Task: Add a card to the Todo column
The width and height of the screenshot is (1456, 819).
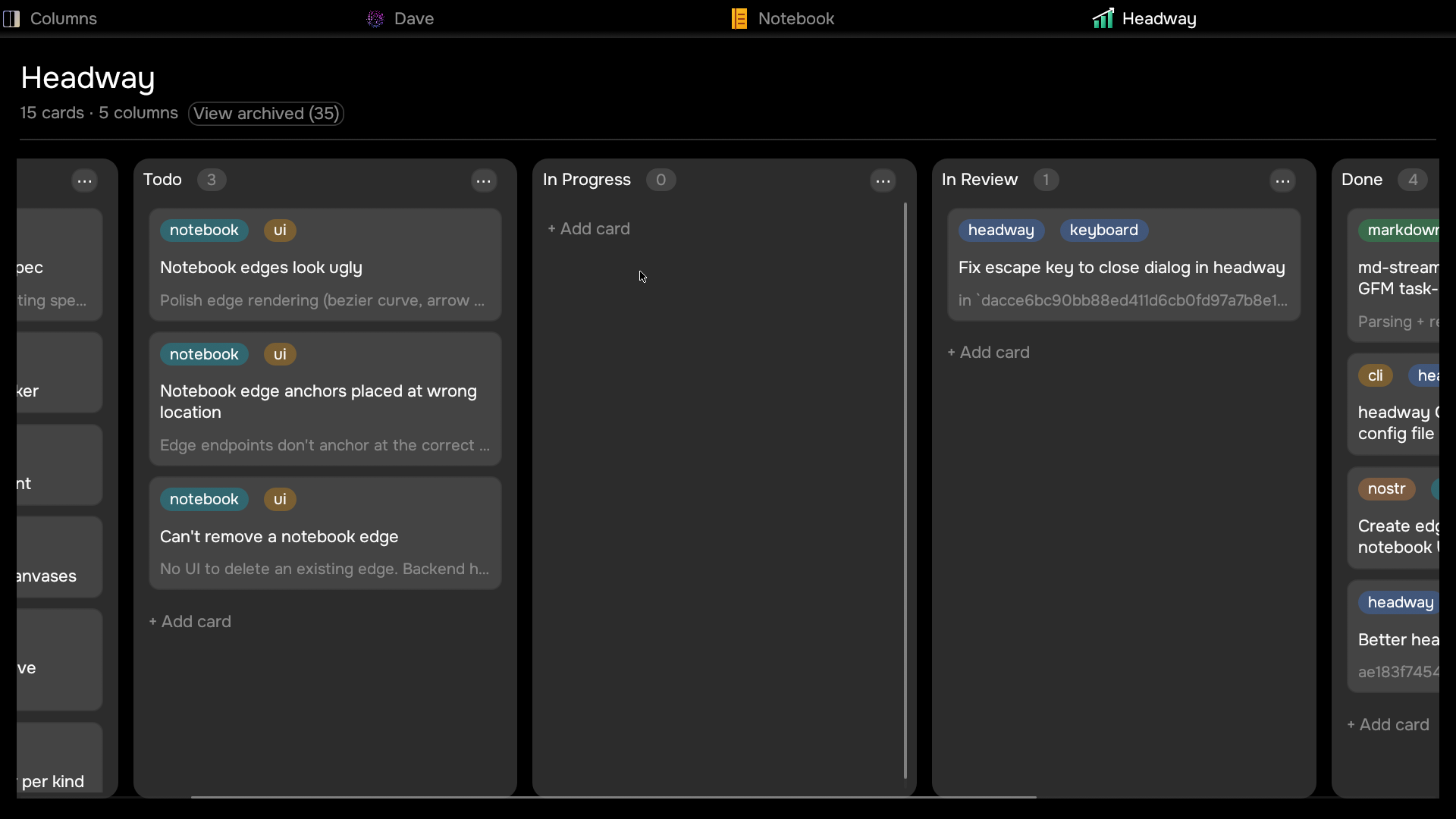Action: coord(190,622)
